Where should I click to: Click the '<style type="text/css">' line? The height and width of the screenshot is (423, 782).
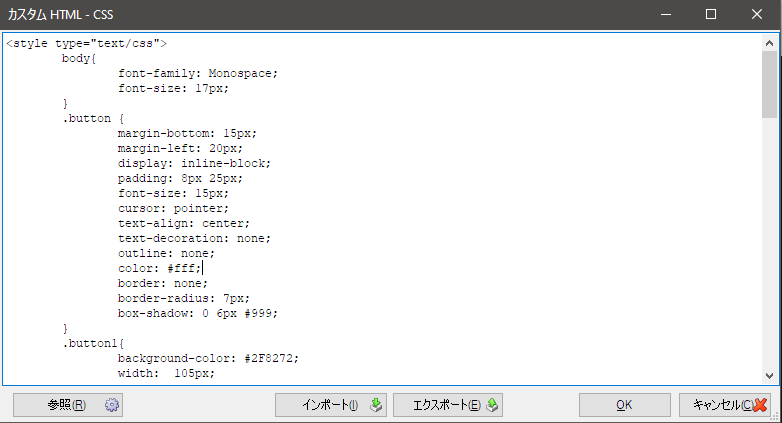pyautogui.click(x=86, y=43)
